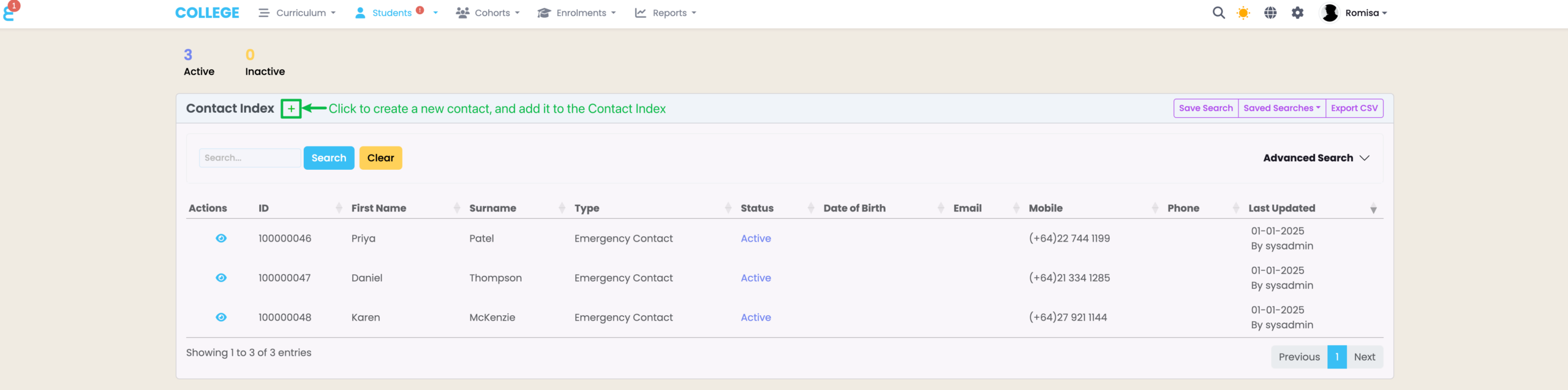The height and width of the screenshot is (390, 1568).
Task: Open the settings gear icon
Action: [1297, 13]
